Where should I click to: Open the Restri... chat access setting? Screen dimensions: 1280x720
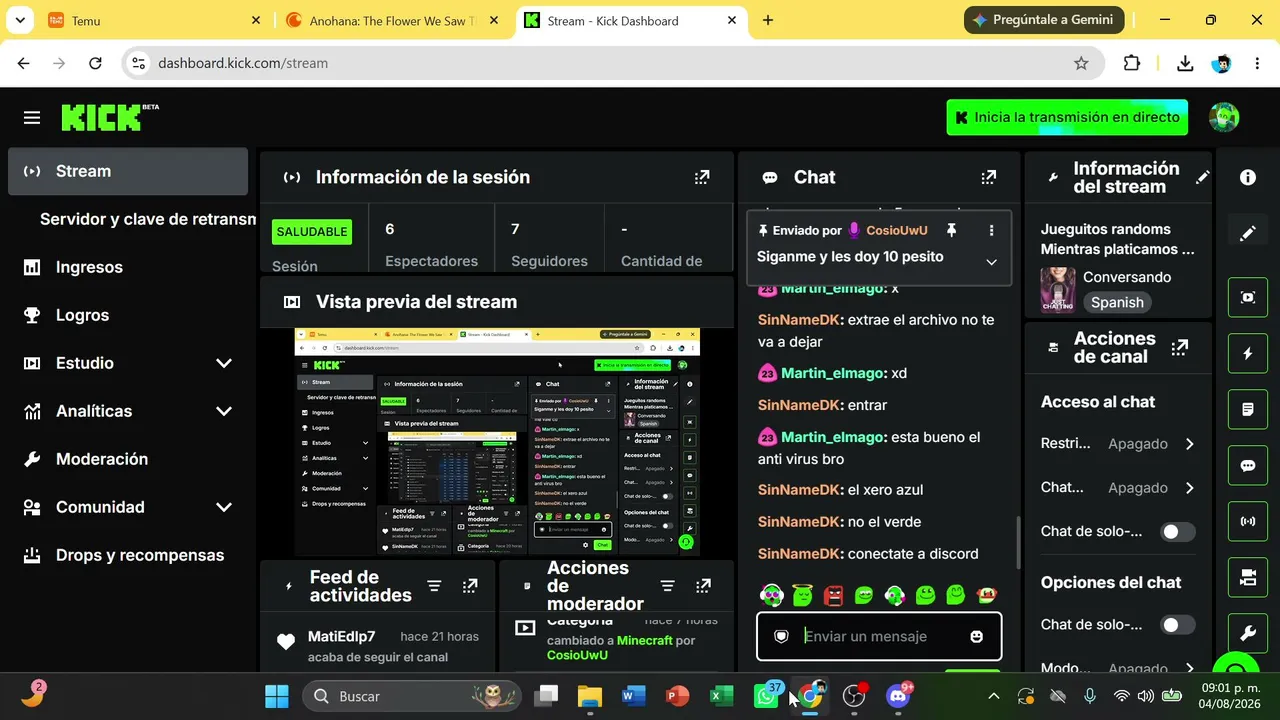pyautogui.click(x=1118, y=444)
